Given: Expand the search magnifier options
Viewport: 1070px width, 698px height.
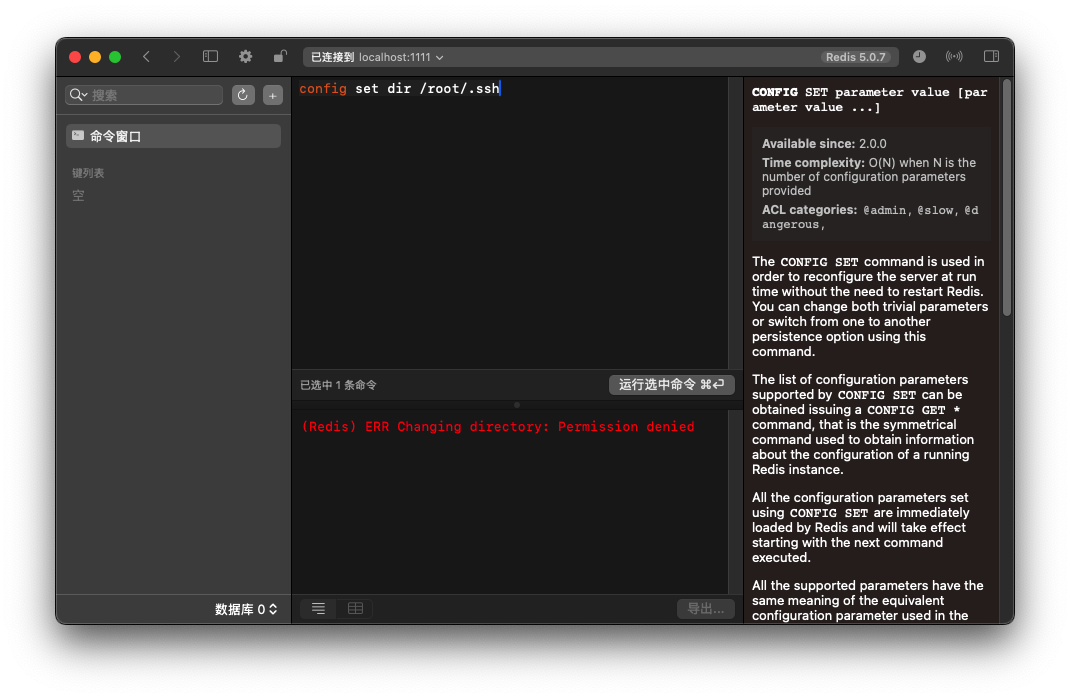Looking at the screenshot, I should pos(78,95).
